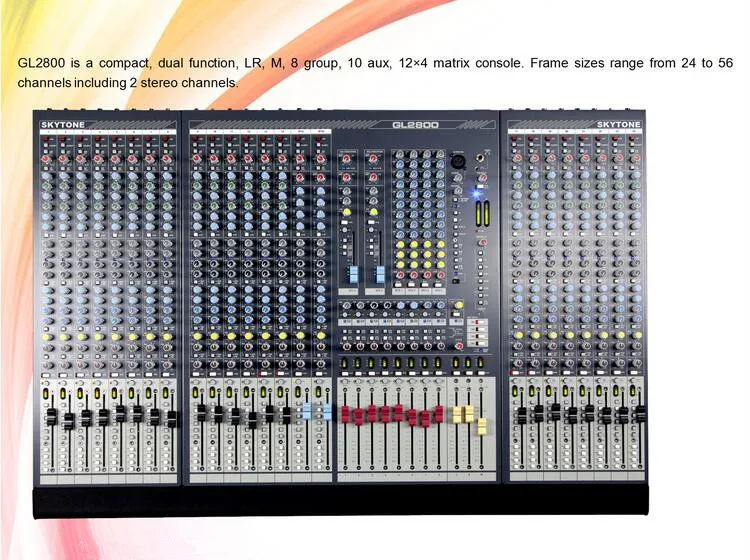Click the XLR lamp socket in master section
Screen dimensions: 750x560
click(456, 161)
